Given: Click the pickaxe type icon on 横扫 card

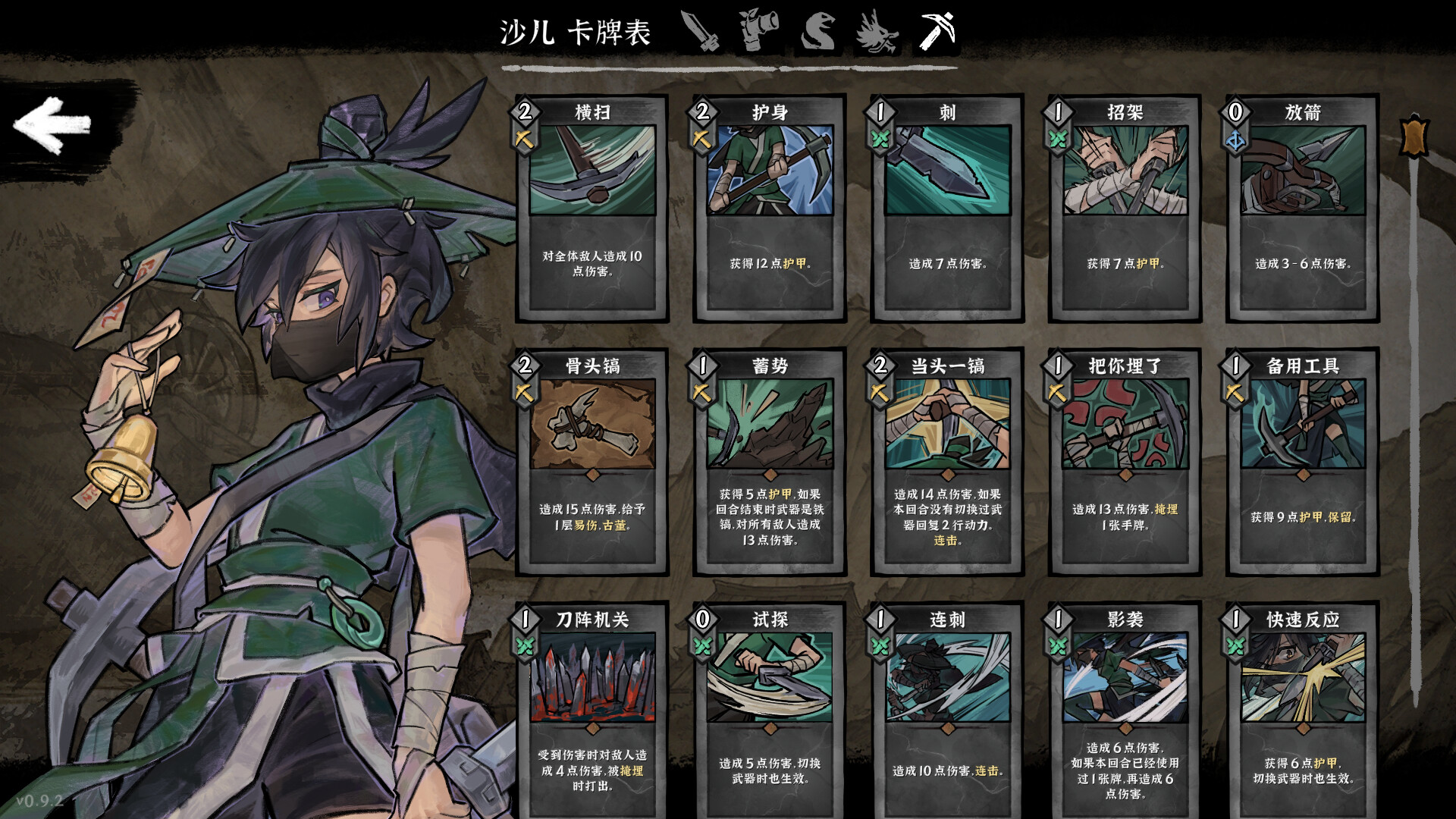Looking at the screenshot, I should (524, 140).
